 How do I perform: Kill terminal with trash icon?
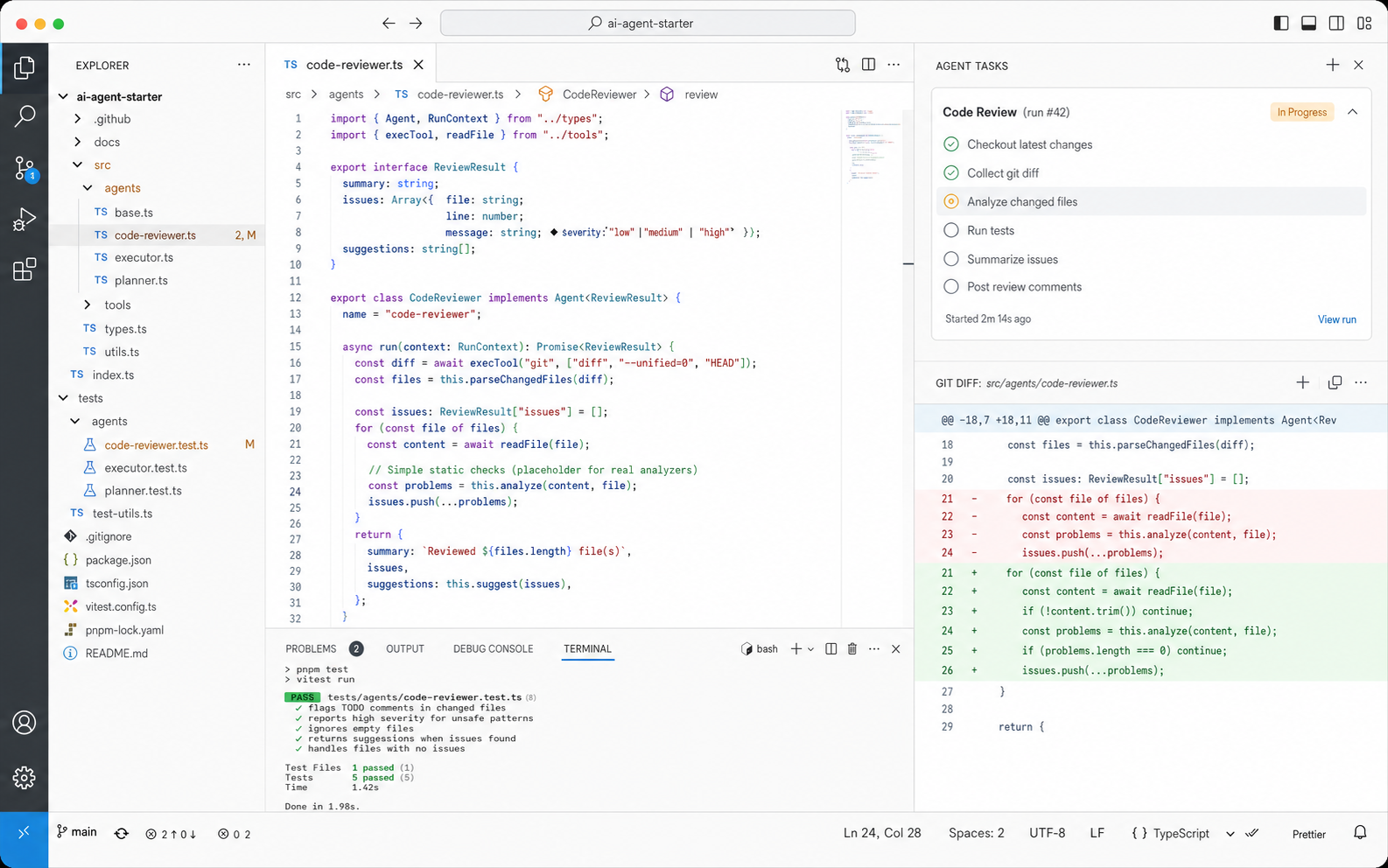tap(852, 649)
